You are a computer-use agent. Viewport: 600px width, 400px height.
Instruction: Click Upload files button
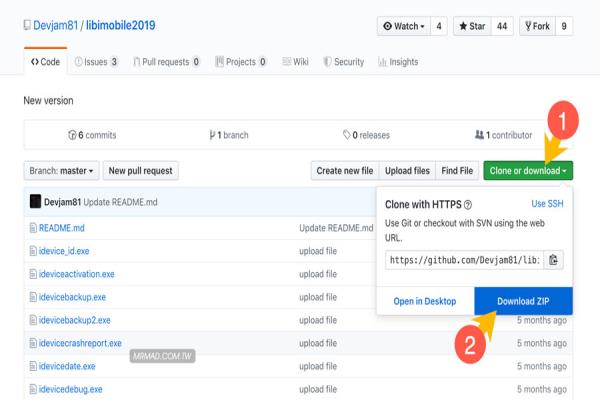click(407, 171)
